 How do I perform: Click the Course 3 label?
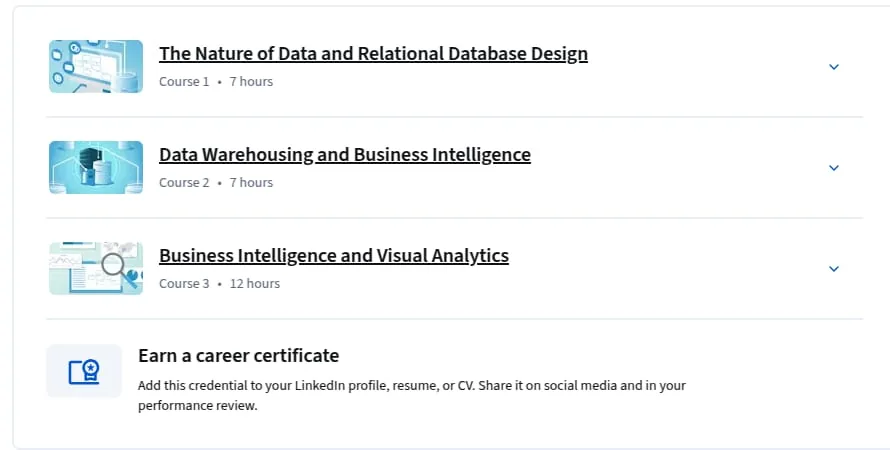184,284
